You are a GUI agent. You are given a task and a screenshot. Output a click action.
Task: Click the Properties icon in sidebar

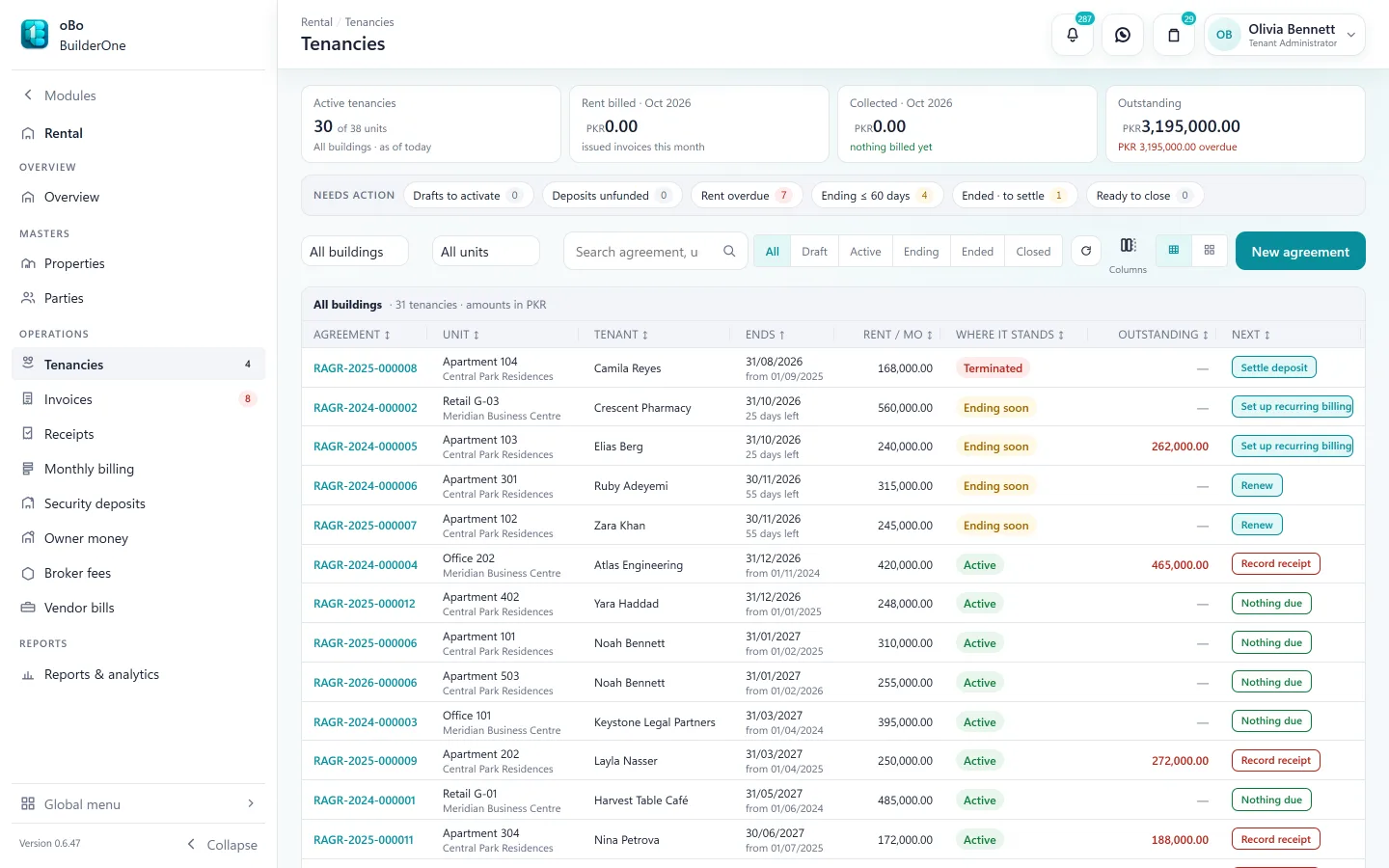tap(28, 263)
